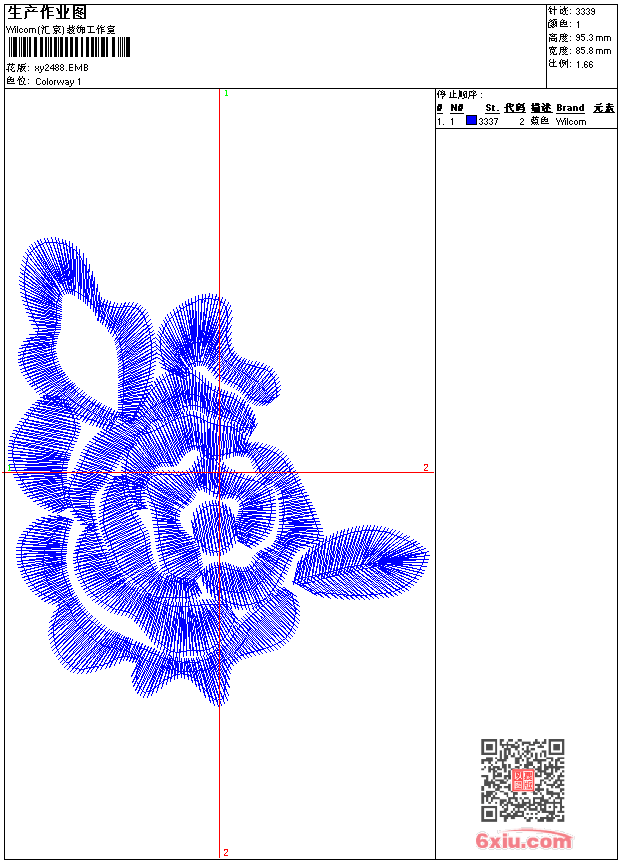
Task: Click the QR code in the right panel
Action: (523, 780)
